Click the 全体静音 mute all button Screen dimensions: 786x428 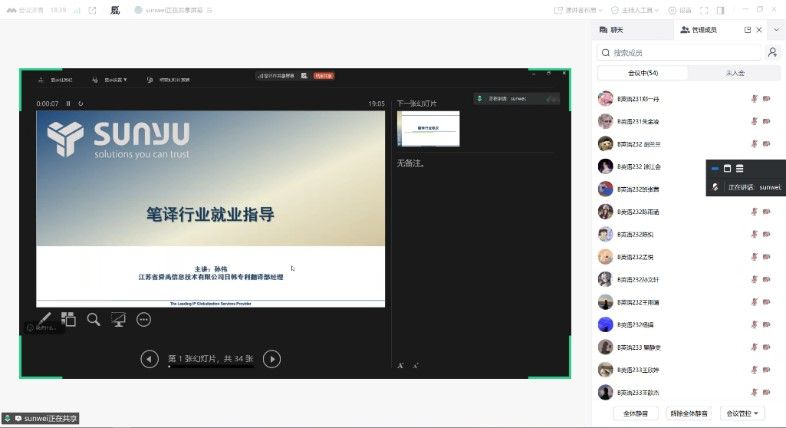(636, 412)
